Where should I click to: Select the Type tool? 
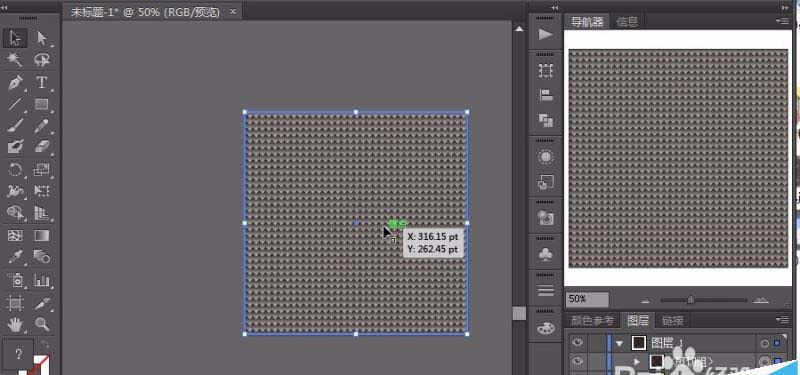pos(42,83)
